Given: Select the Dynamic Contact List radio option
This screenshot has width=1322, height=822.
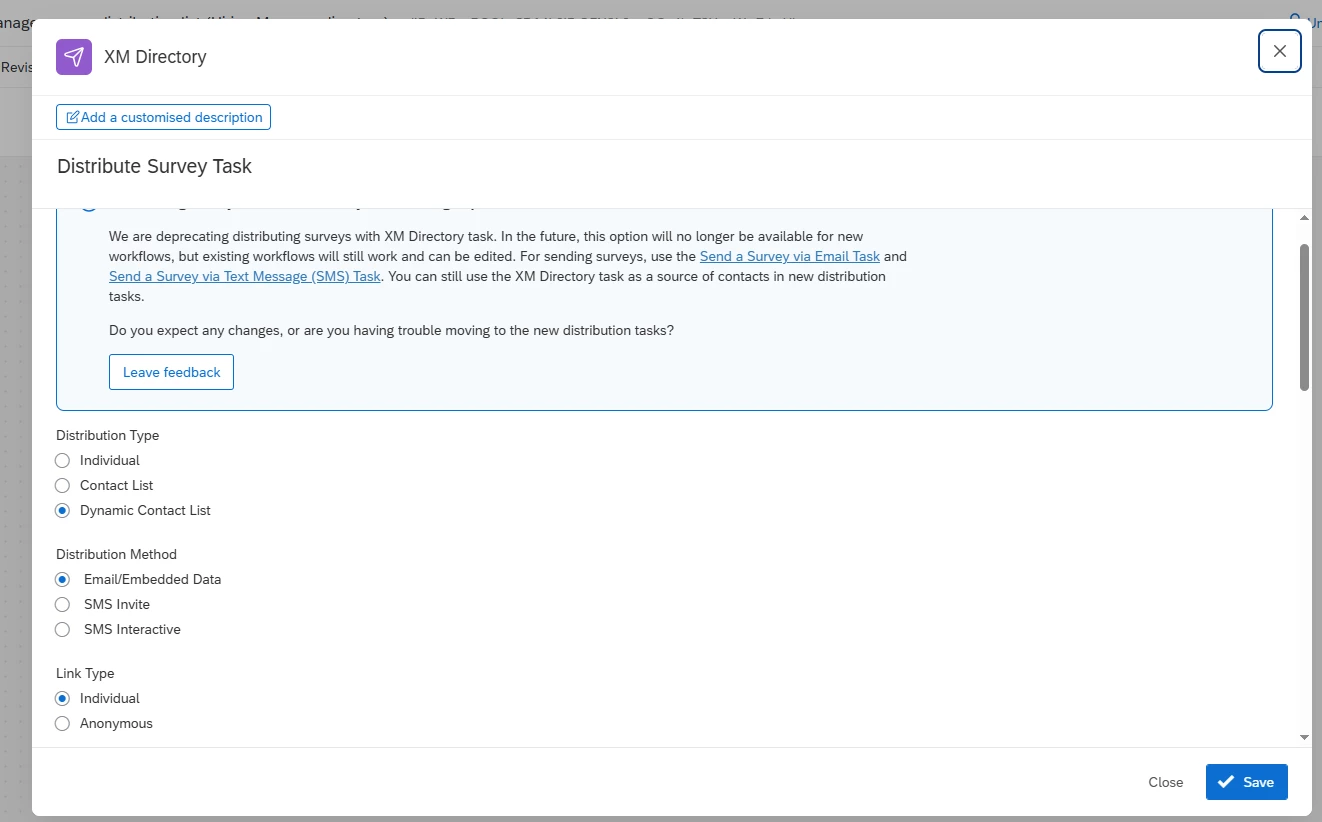Looking at the screenshot, I should coord(62,510).
